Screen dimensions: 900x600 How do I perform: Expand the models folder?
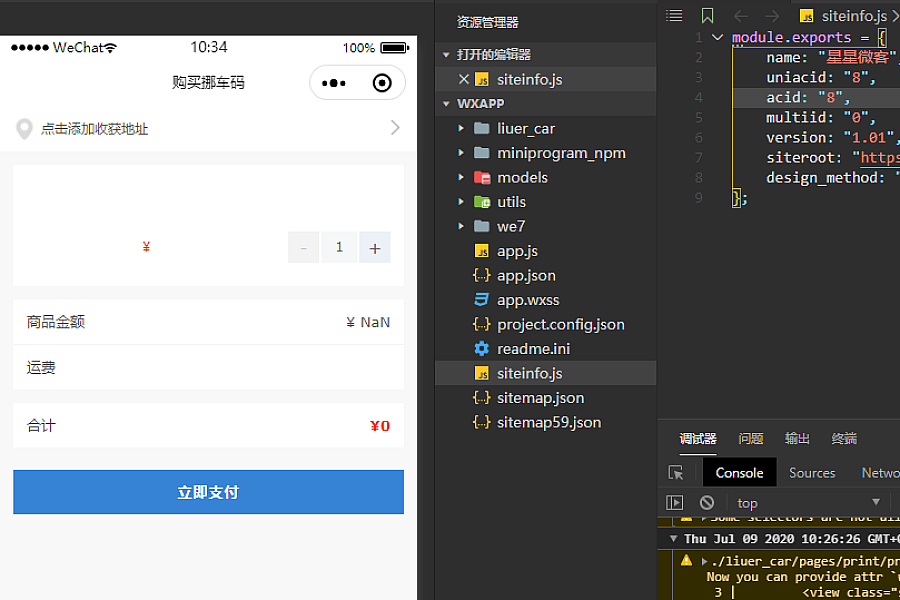[x=461, y=177]
